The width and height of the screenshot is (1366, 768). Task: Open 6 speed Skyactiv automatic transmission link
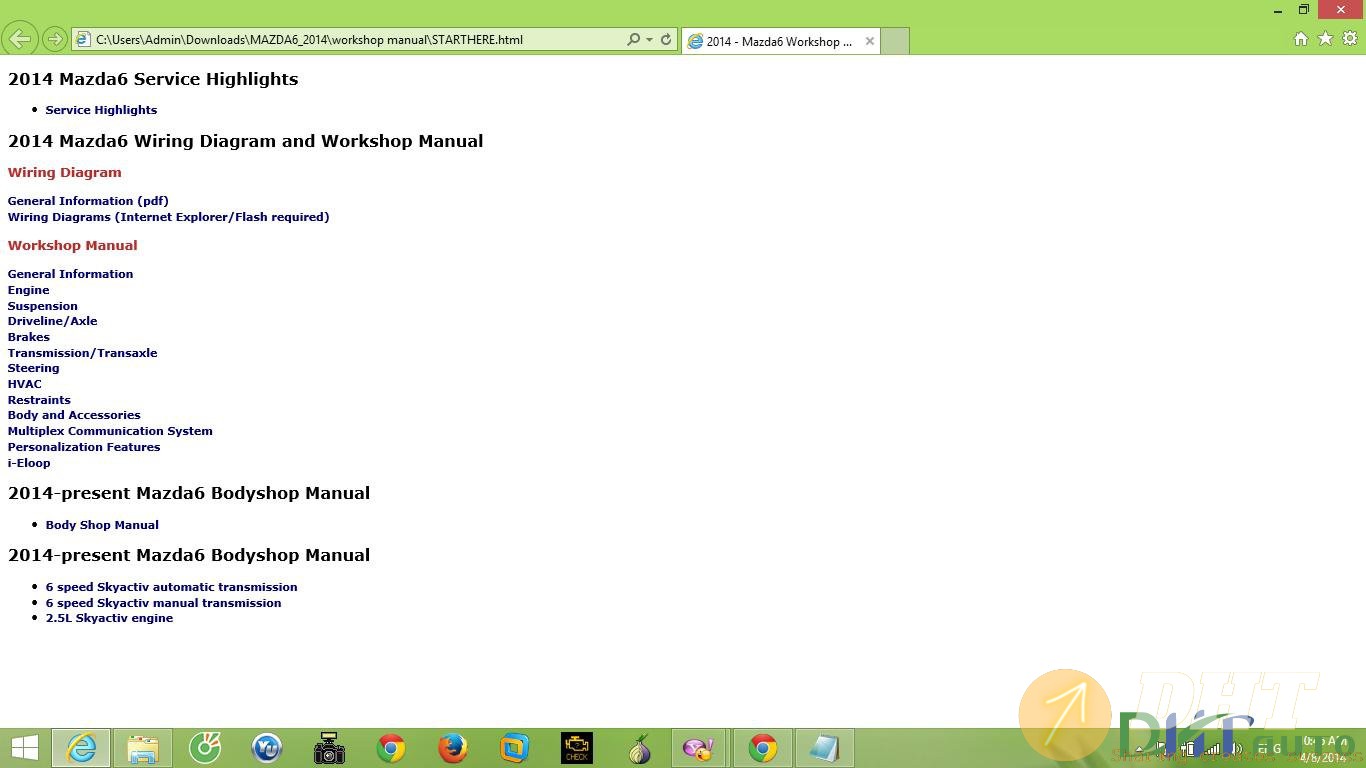click(171, 587)
